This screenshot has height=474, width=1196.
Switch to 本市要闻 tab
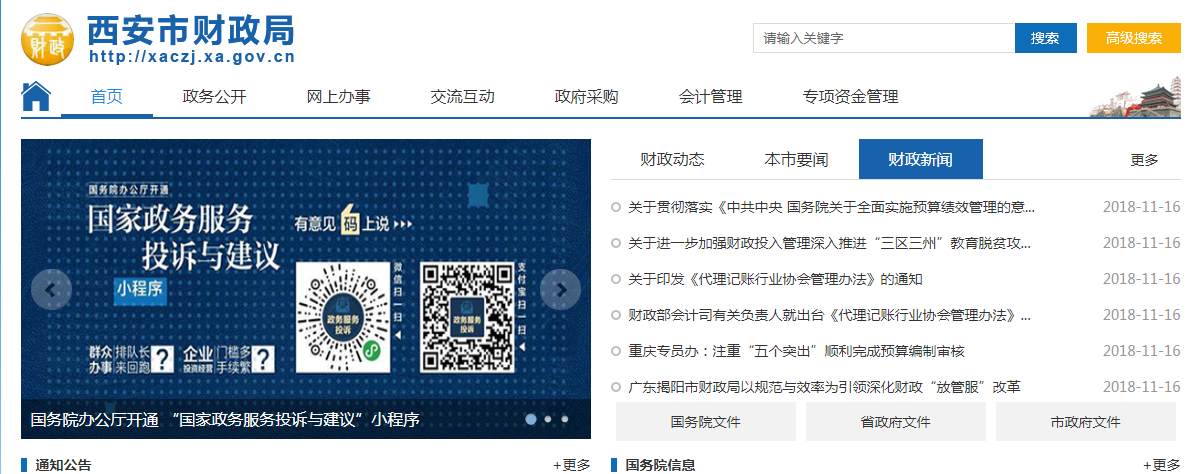pos(796,160)
